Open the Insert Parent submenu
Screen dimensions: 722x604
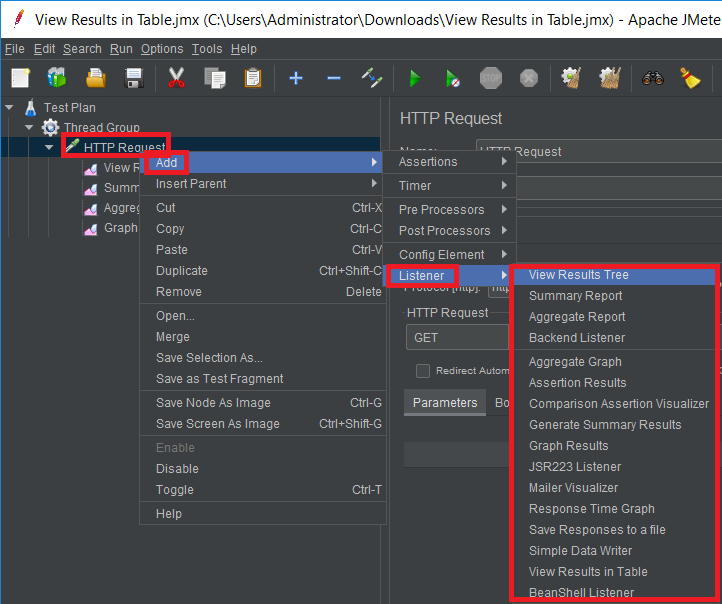(262, 184)
